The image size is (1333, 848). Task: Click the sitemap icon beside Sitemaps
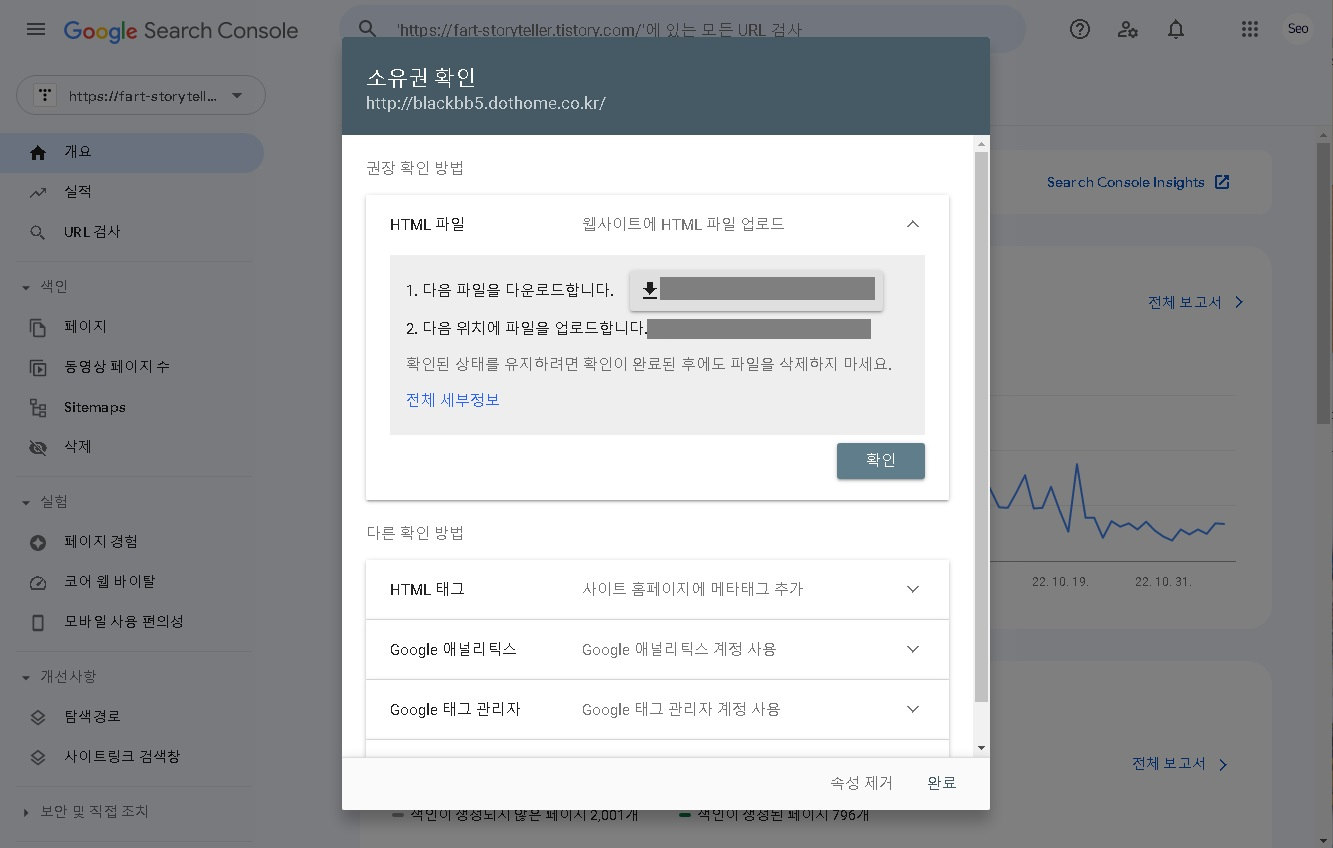38,407
